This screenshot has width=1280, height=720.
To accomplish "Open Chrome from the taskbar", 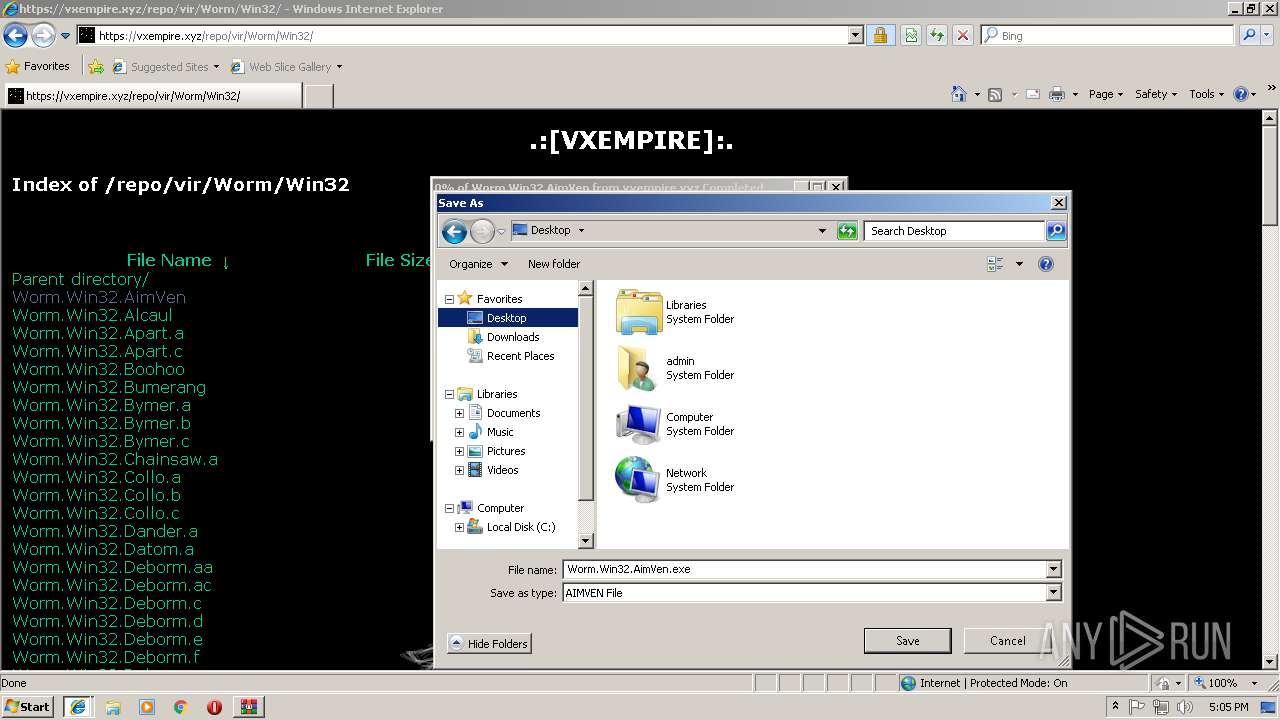I will pos(180,707).
